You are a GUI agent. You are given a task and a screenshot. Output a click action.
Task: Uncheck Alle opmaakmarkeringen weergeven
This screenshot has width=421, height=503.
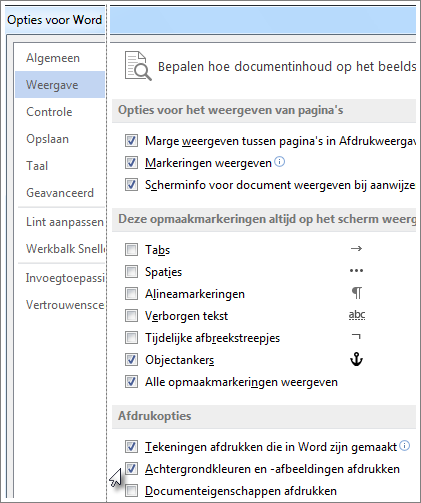pos(131,381)
